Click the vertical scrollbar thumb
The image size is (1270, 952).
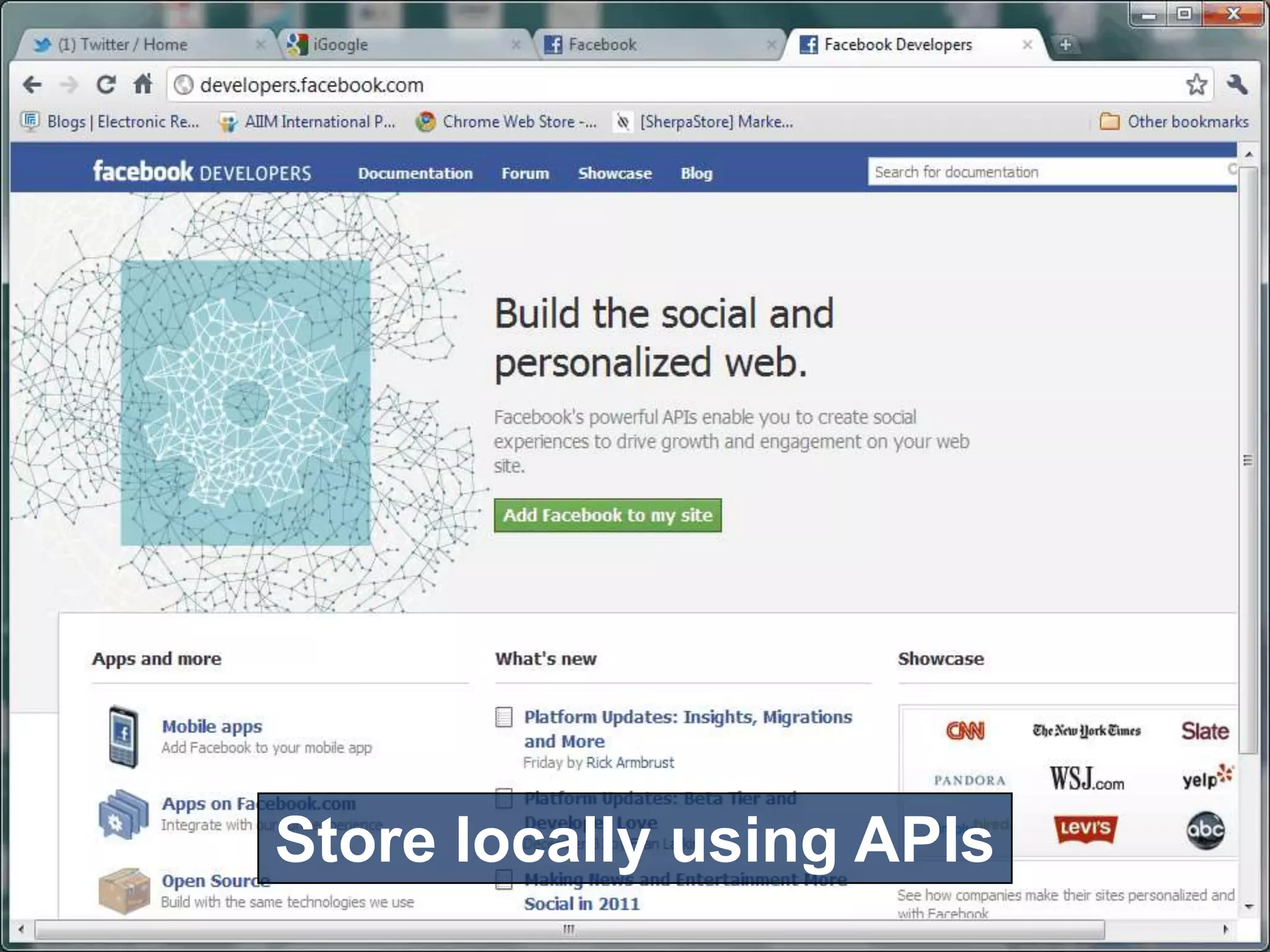(1248, 461)
